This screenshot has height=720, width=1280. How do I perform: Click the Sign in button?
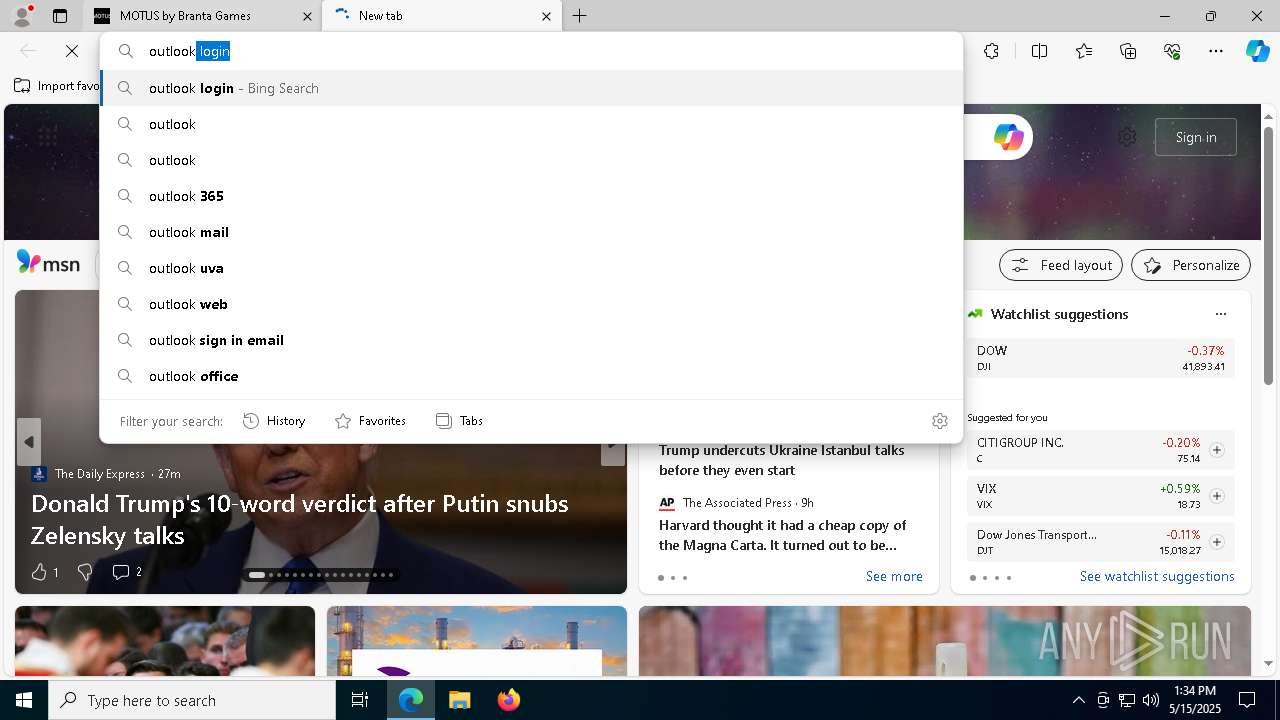click(1196, 137)
